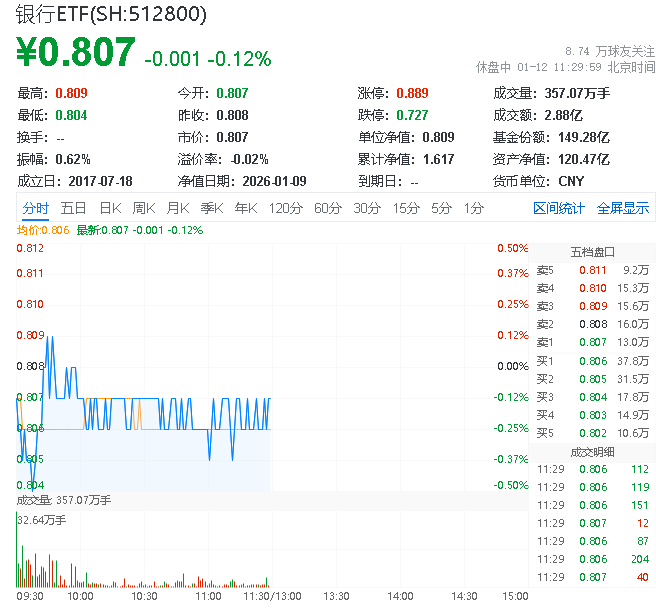
Task: Switch to 60分 interval chart
Action: 328,208
